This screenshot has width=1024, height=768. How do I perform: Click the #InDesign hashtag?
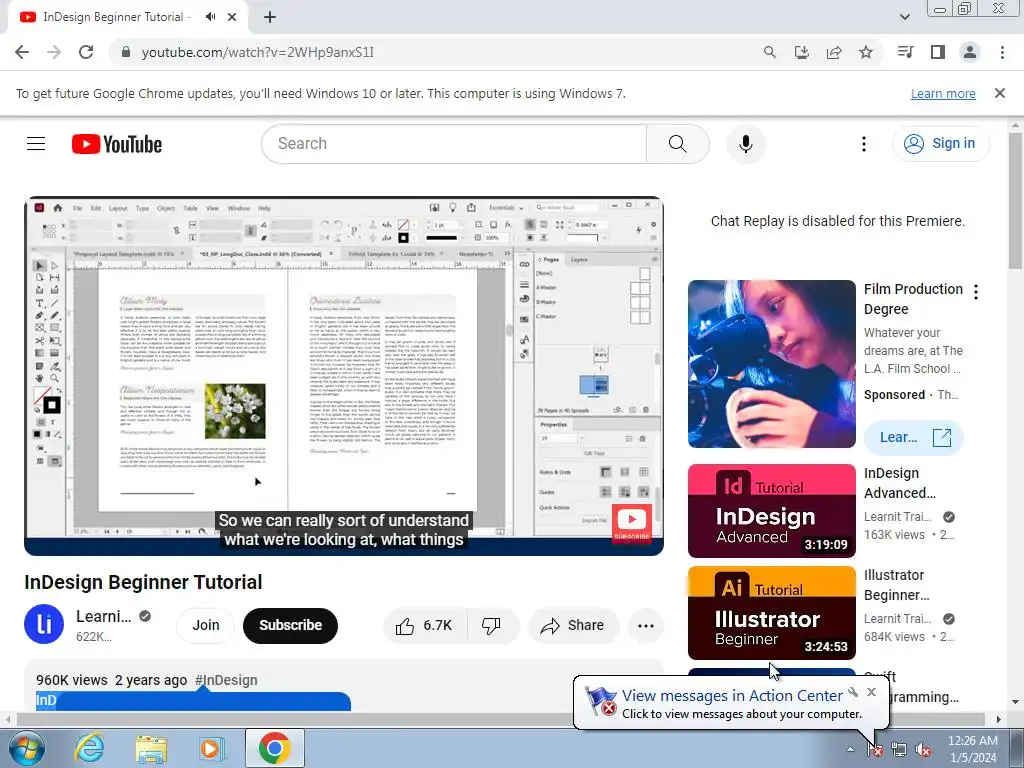pyautogui.click(x=226, y=680)
